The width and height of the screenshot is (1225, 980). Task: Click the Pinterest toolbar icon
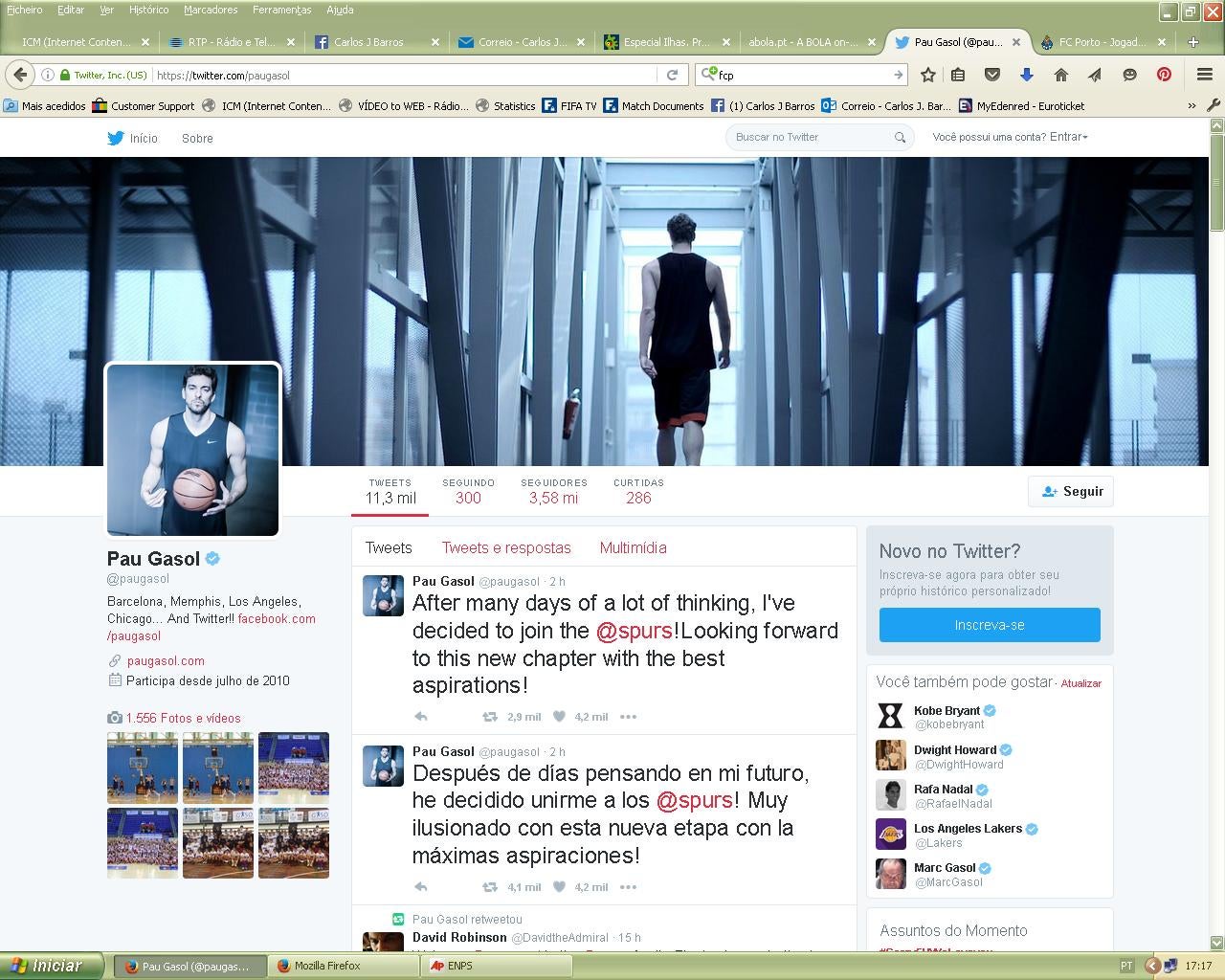[x=1164, y=75]
